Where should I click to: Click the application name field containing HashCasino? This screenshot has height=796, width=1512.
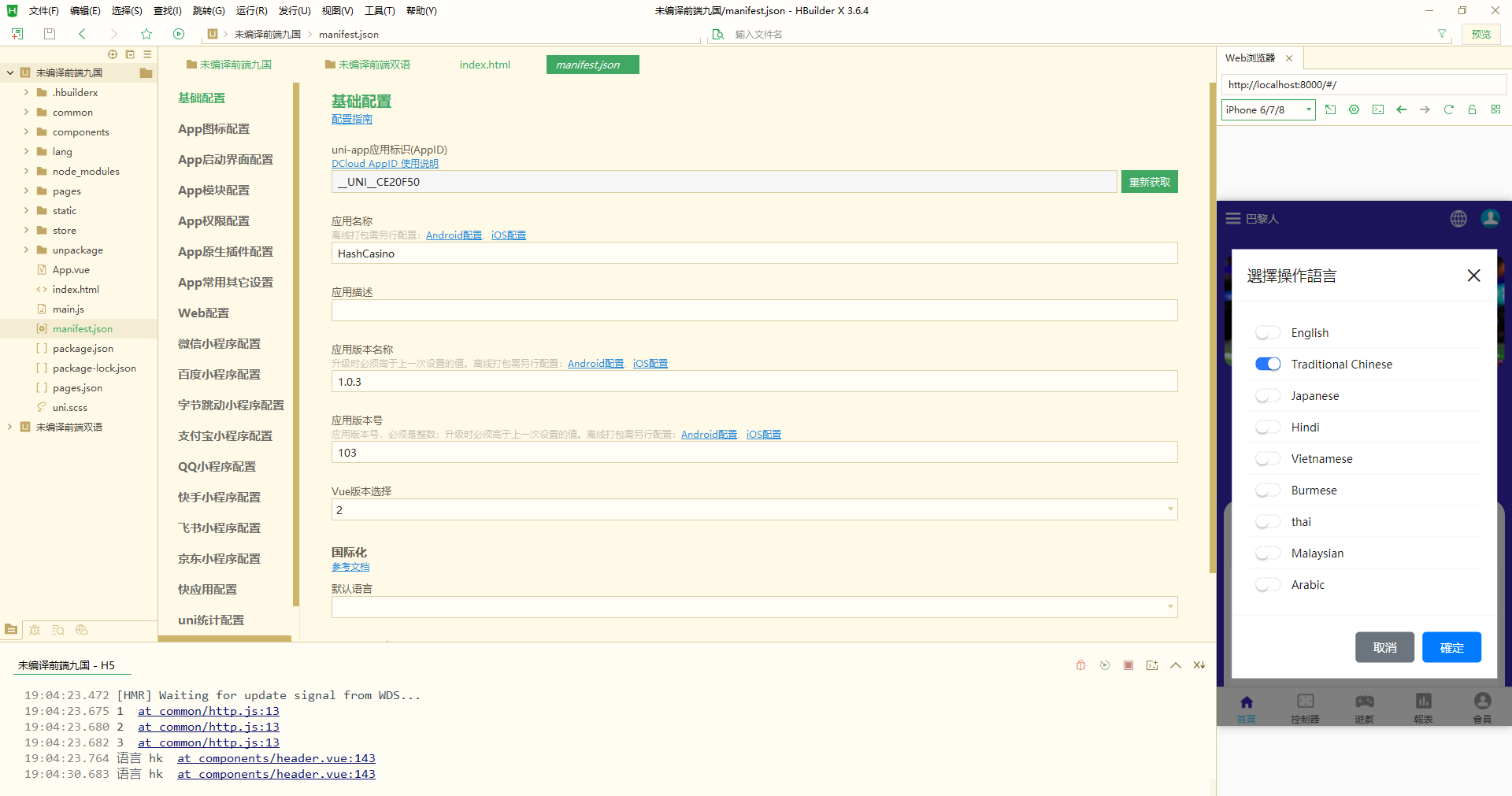click(754, 253)
